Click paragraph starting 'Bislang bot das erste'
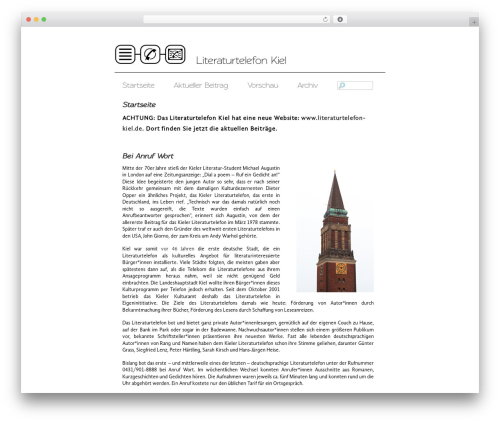Viewport: 500px width, 423px height. pos(248,373)
